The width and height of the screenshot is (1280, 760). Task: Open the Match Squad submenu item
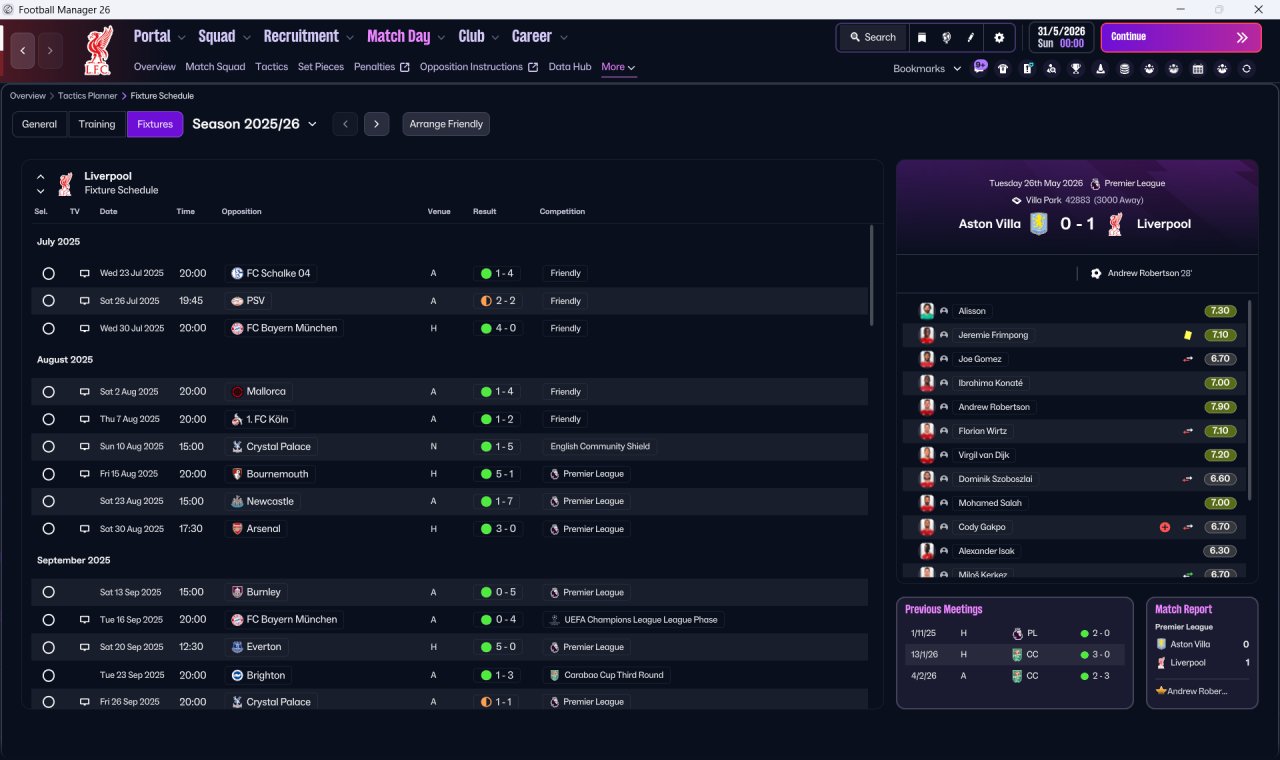215,67
